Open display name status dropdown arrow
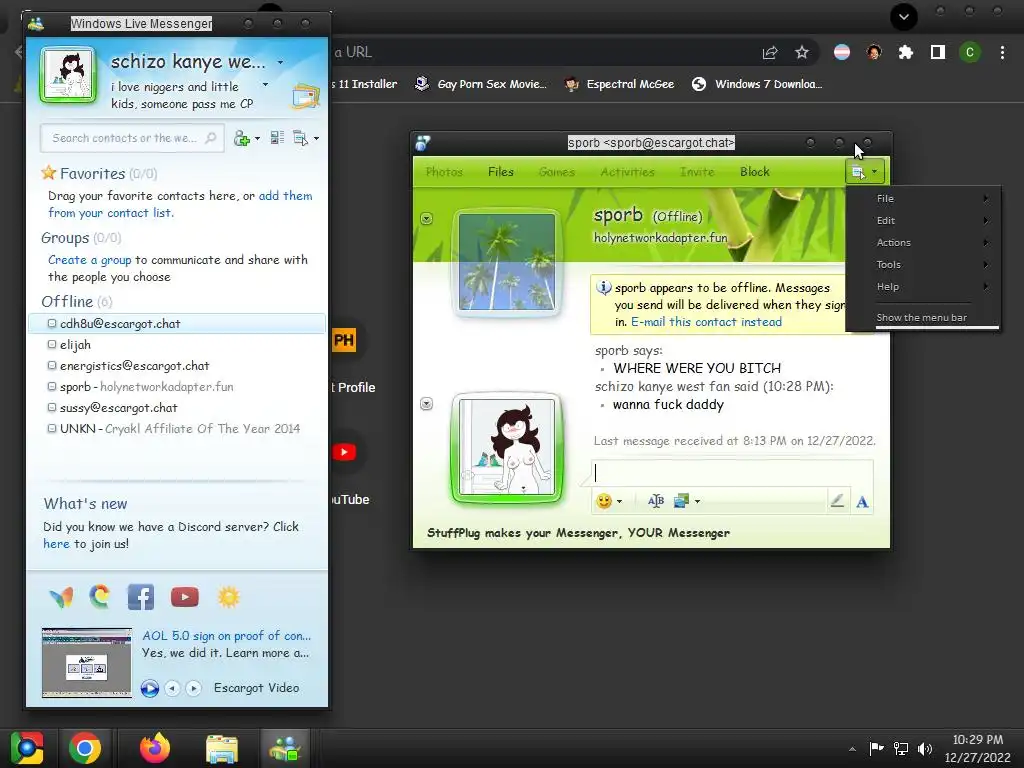Screen dimensions: 1024x768 coord(280,63)
